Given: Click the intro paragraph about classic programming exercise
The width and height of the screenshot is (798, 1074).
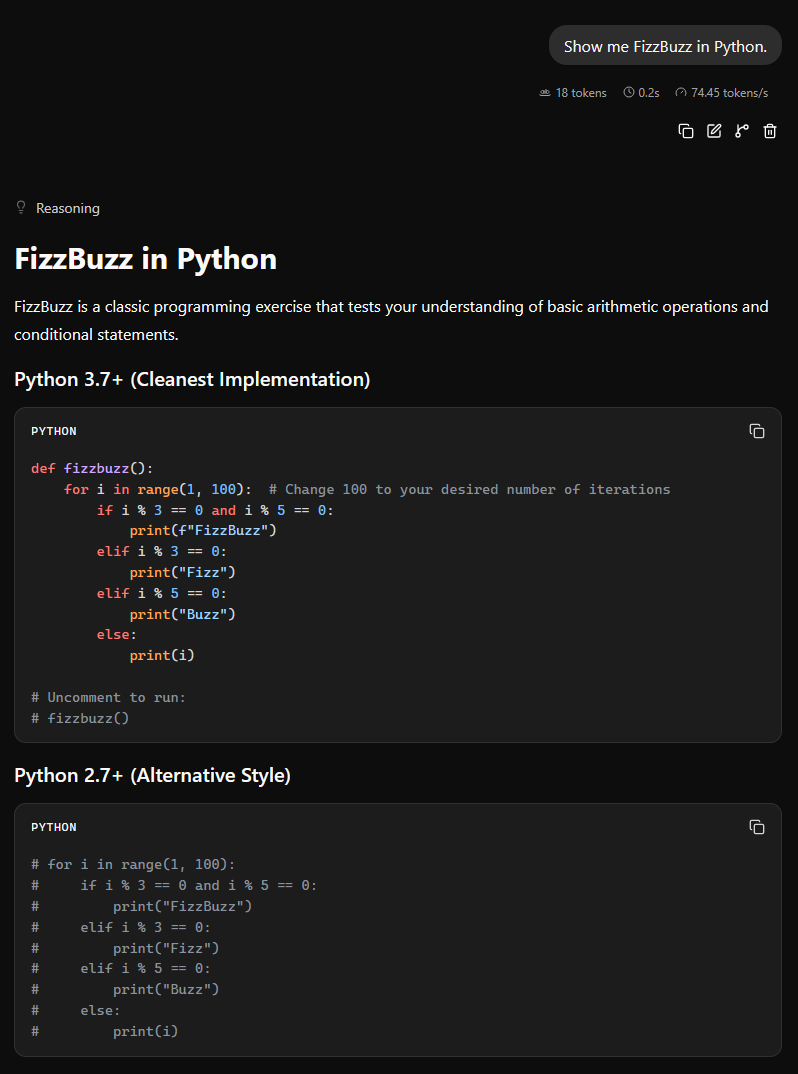Looking at the screenshot, I should (x=391, y=321).
